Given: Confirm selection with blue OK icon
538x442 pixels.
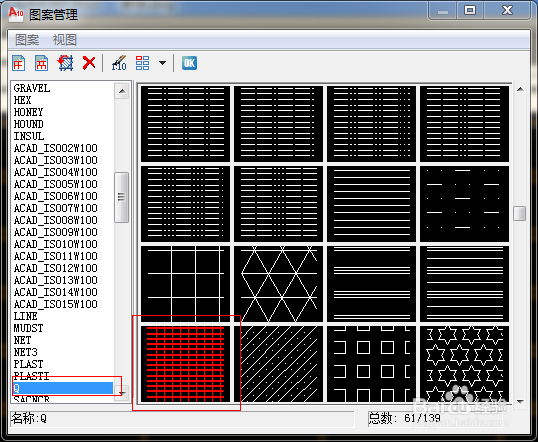Looking at the screenshot, I should pos(189,63).
